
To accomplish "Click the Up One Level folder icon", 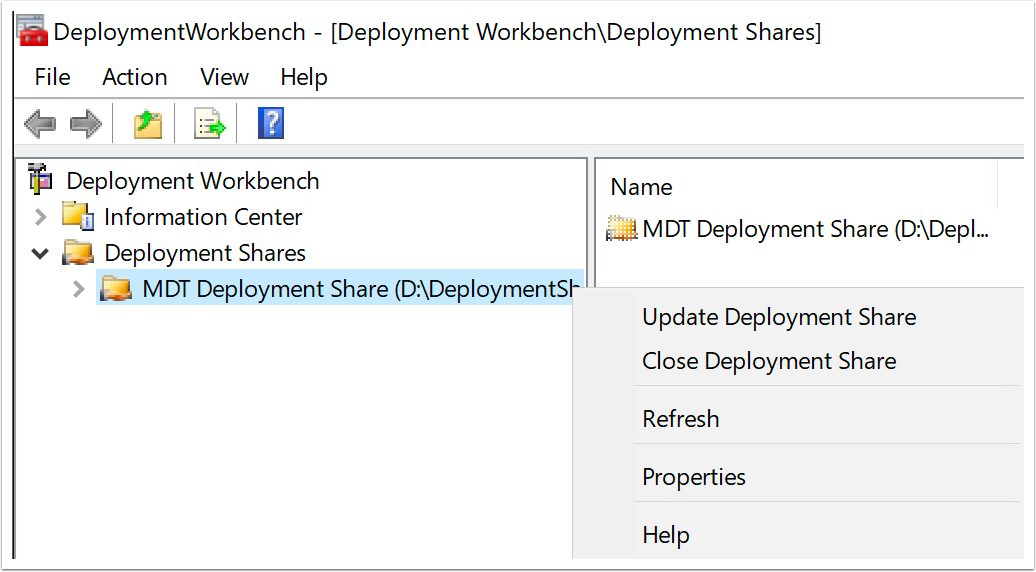I will [148, 124].
